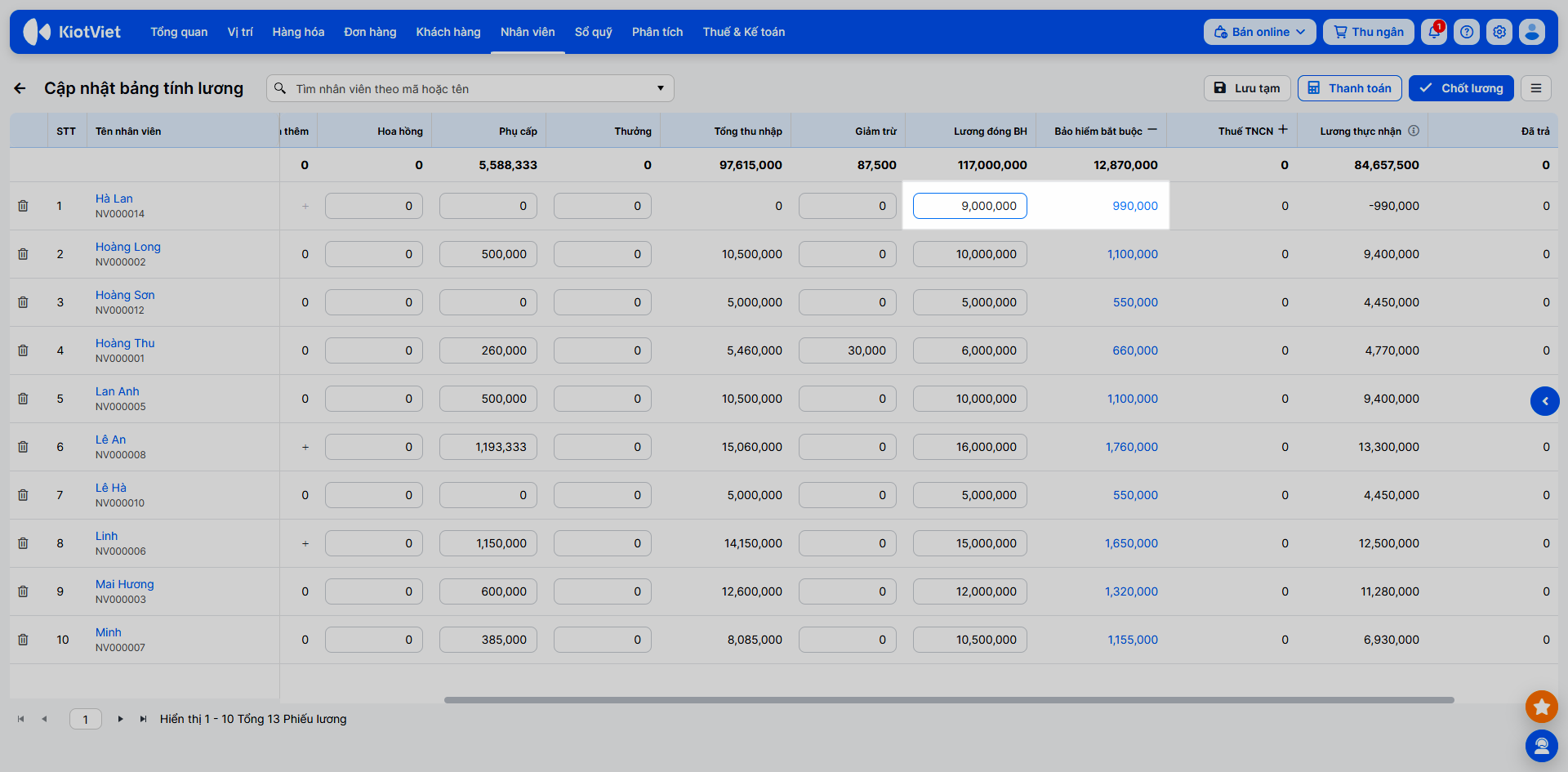Viewport: 1568px width, 772px height.
Task: Open the hamburger options menu
Action: coord(1536,88)
